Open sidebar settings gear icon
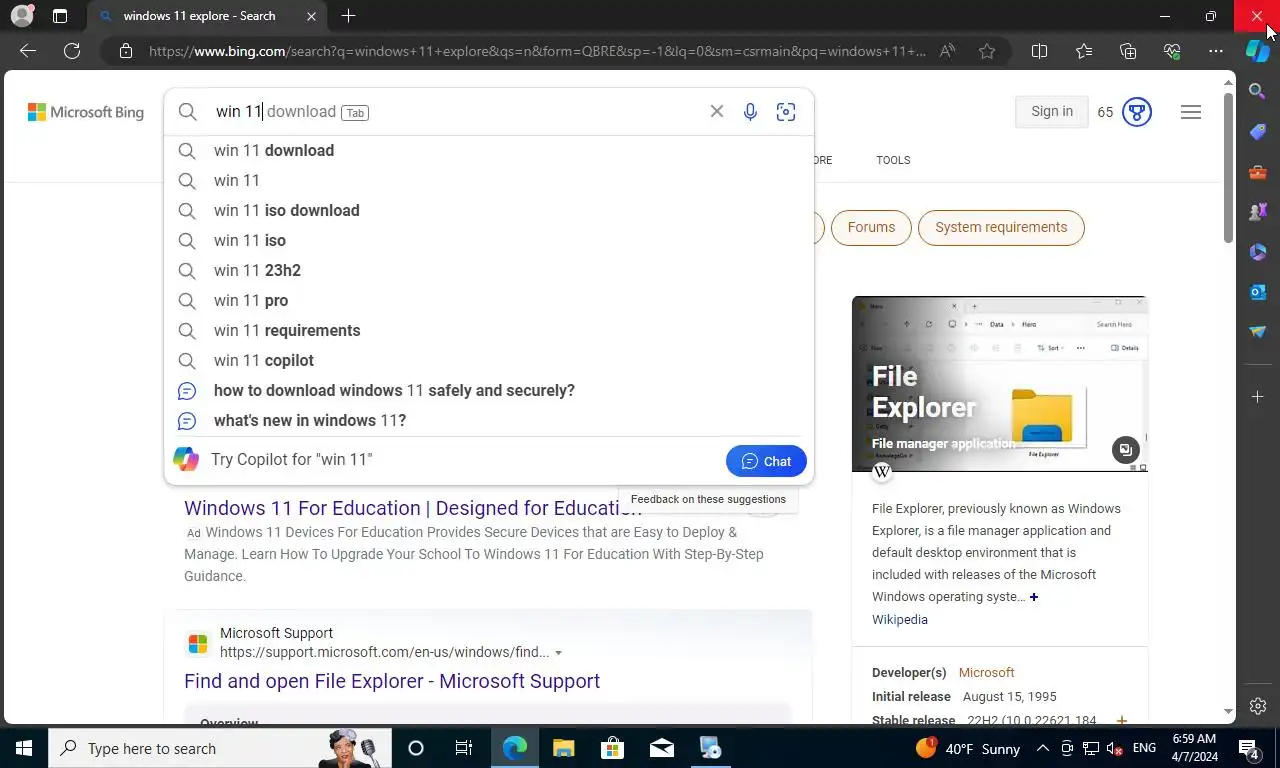This screenshot has height=768, width=1280. coord(1258,706)
